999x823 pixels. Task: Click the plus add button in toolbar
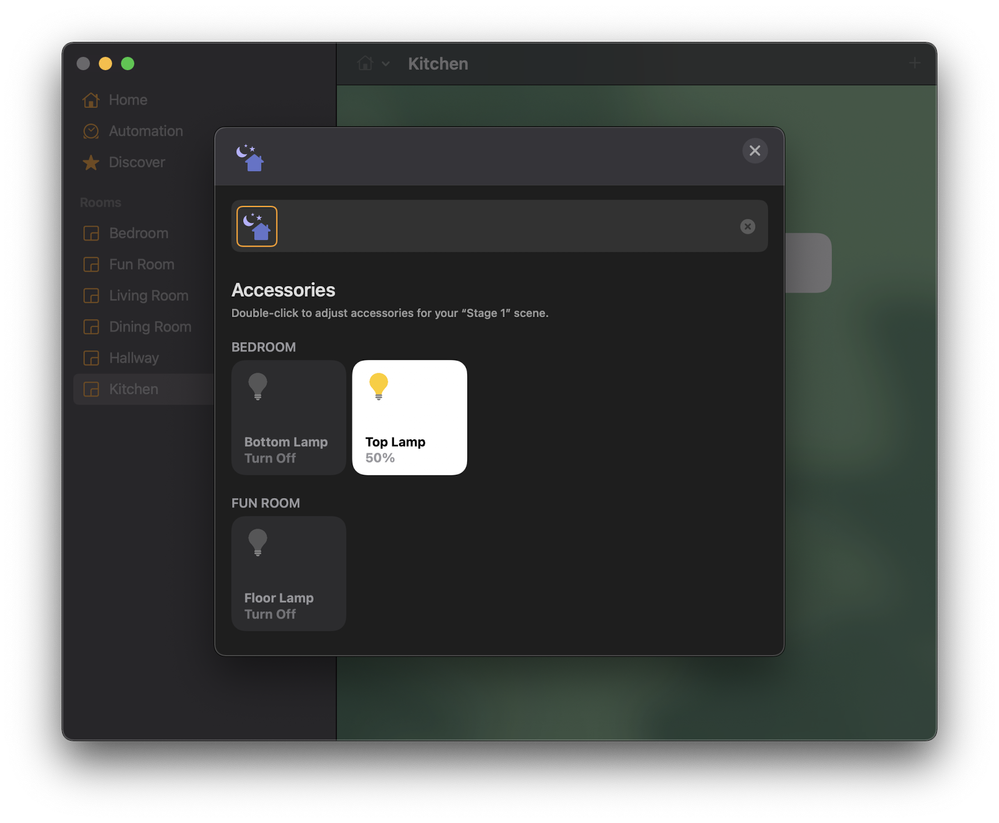tap(914, 64)
